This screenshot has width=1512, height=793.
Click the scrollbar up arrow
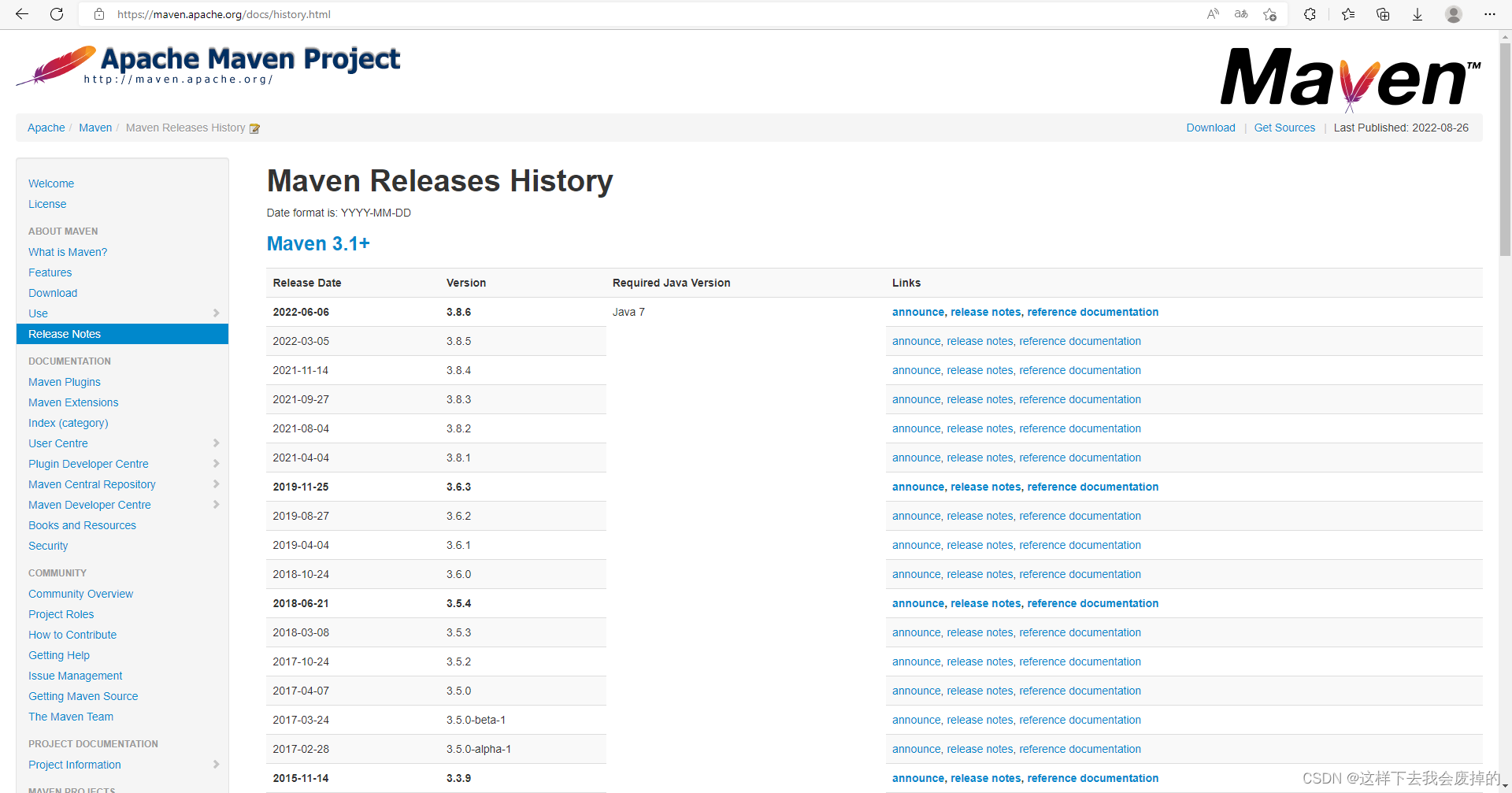(x=1505, y=35)
